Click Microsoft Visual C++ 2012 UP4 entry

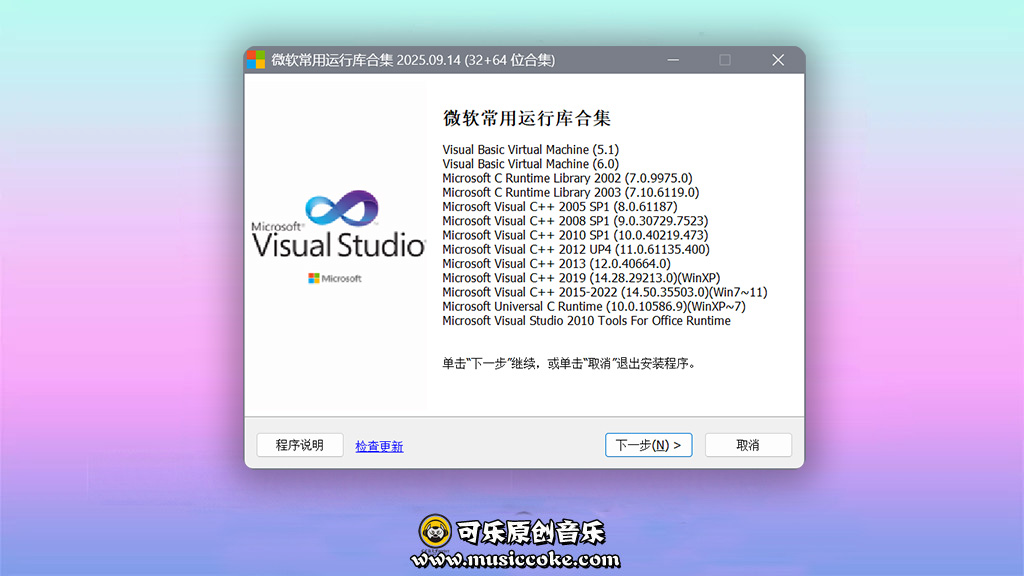click(576, 249)
